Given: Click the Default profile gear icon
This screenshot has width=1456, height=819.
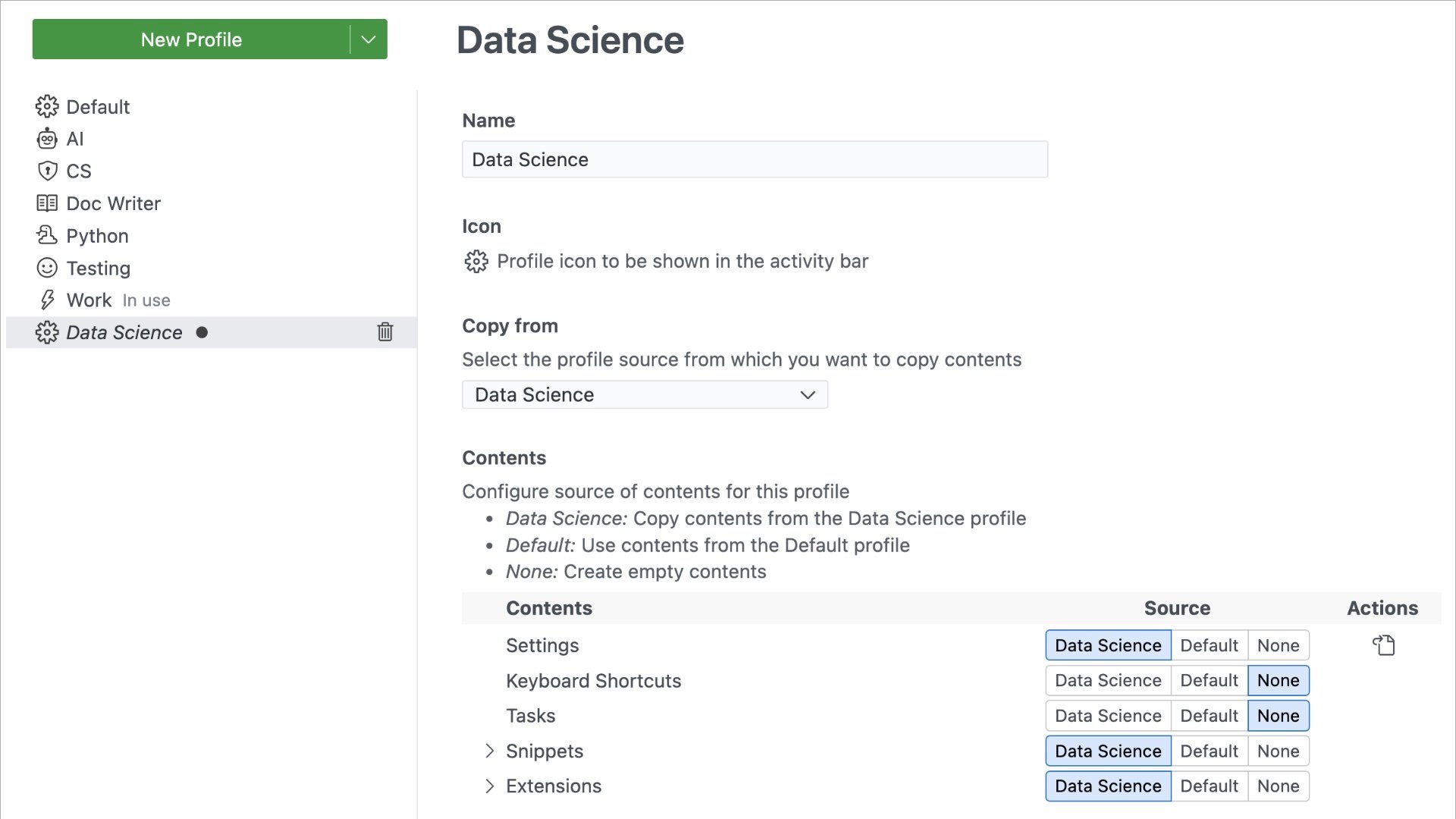Looking at the screenshot, I should [47, 107].
